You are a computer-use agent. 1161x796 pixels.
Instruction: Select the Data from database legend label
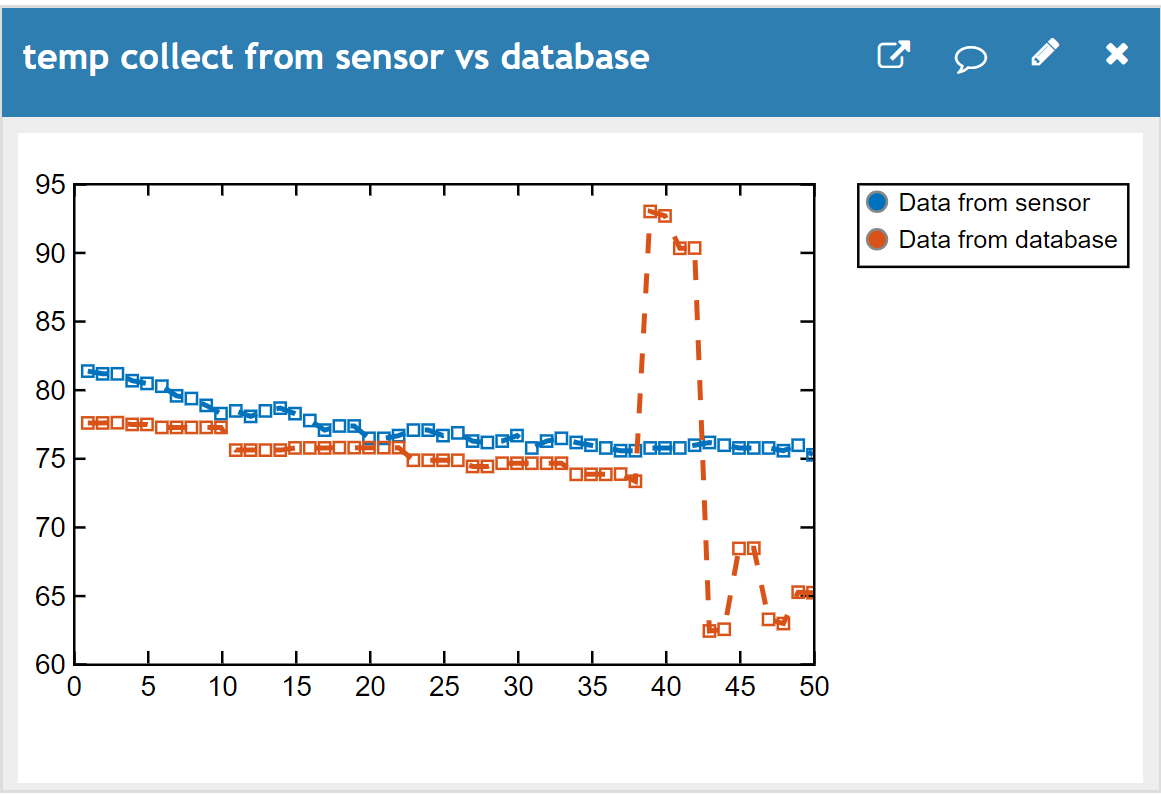[x=1008, y=240]
